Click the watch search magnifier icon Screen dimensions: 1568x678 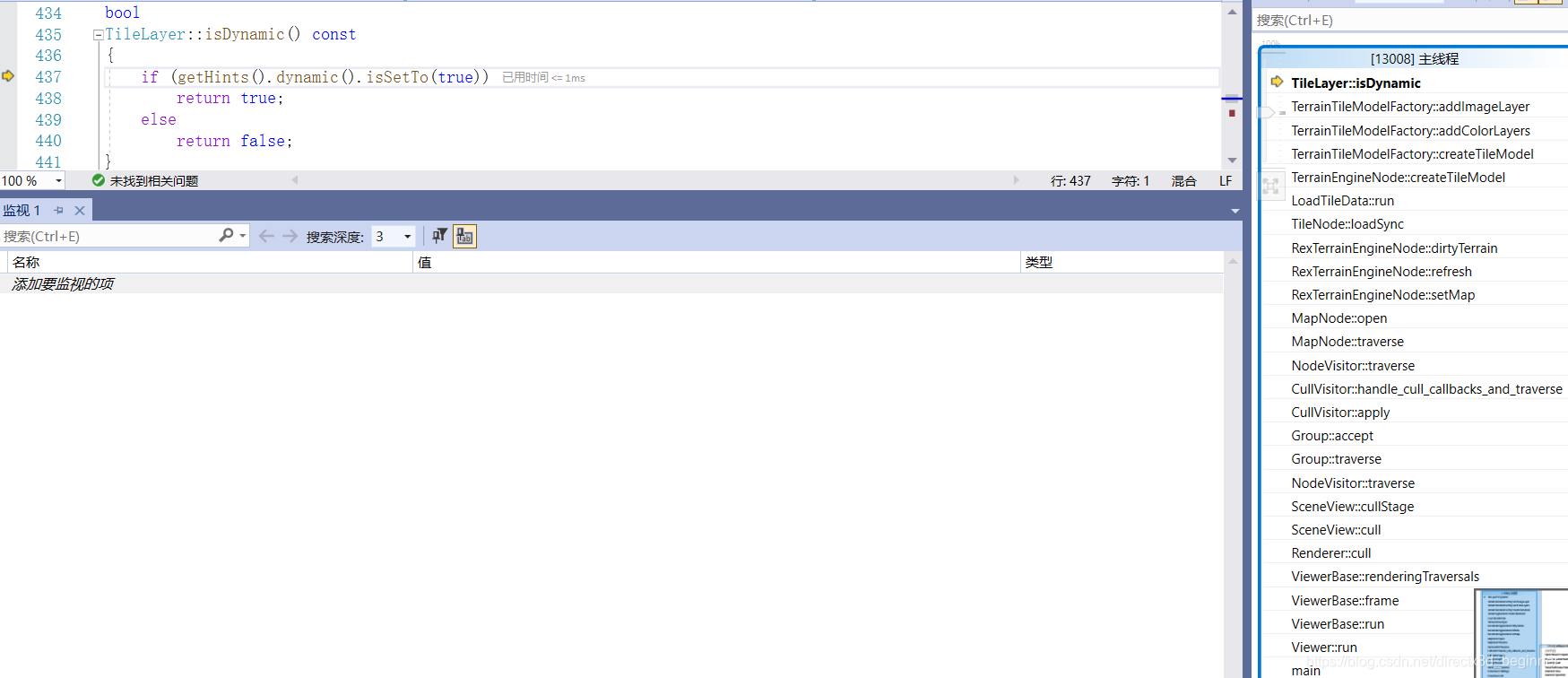[x=226, y=235]
